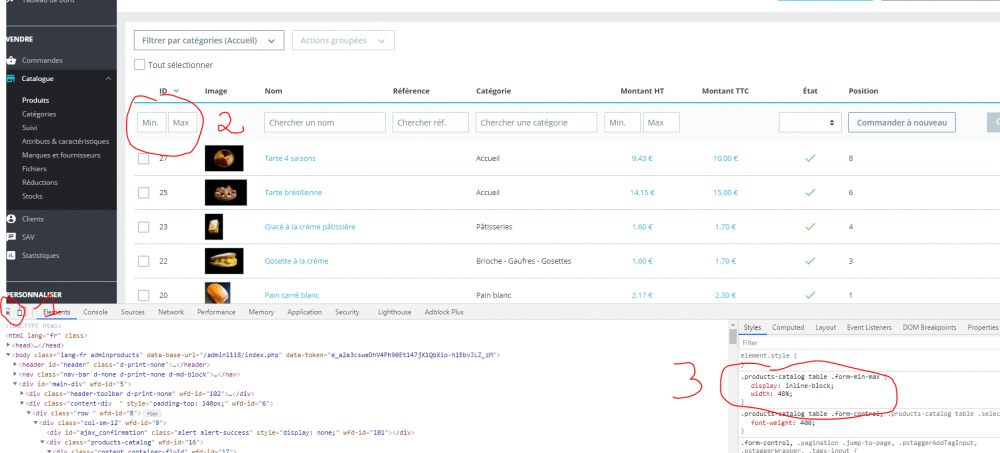Click the ID column sort arrow
Image resolution: width=1000 pixels, height=453 pixels.
(176, 91)
